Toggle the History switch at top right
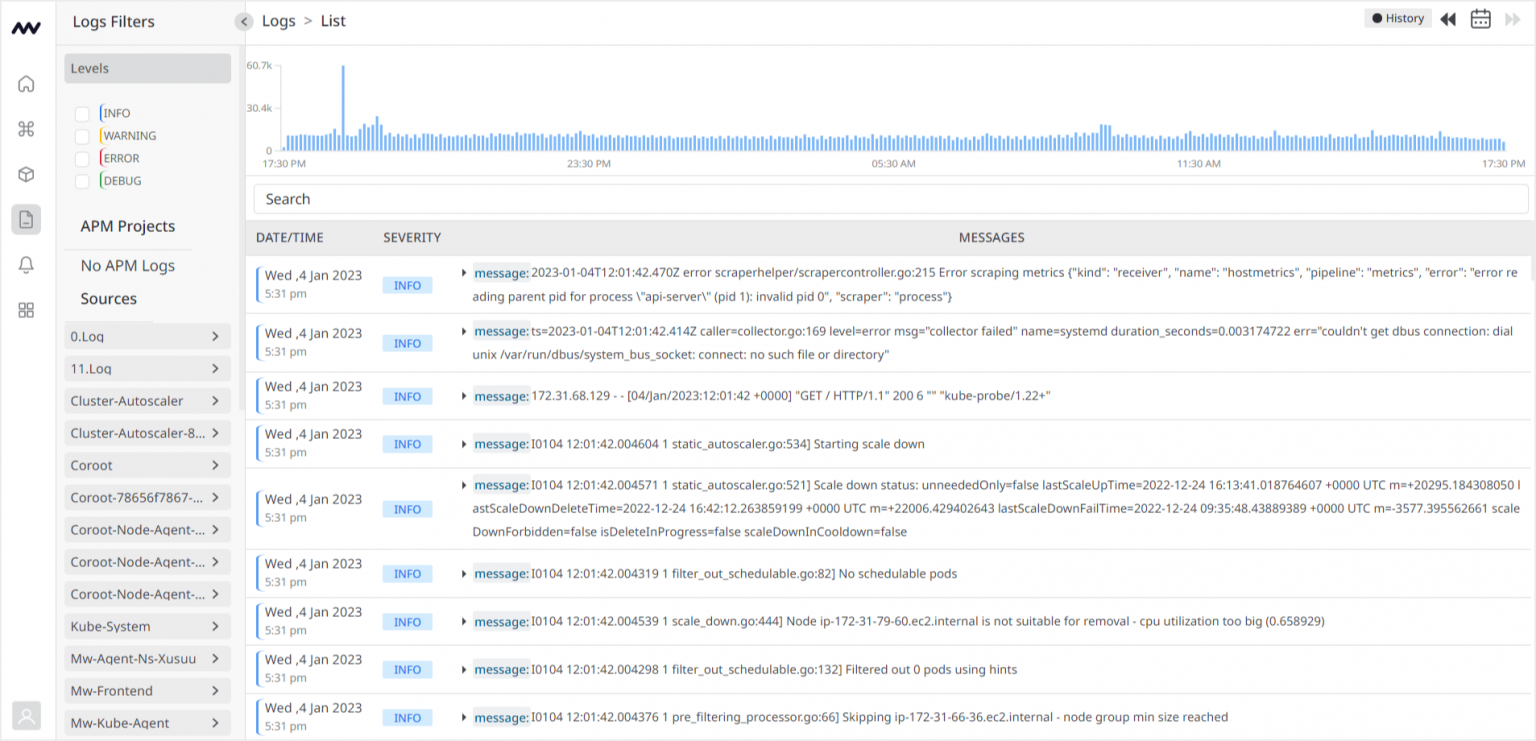Image resolution: width=1536 pixels, height=741 pixels. [x=1397, y=17]
